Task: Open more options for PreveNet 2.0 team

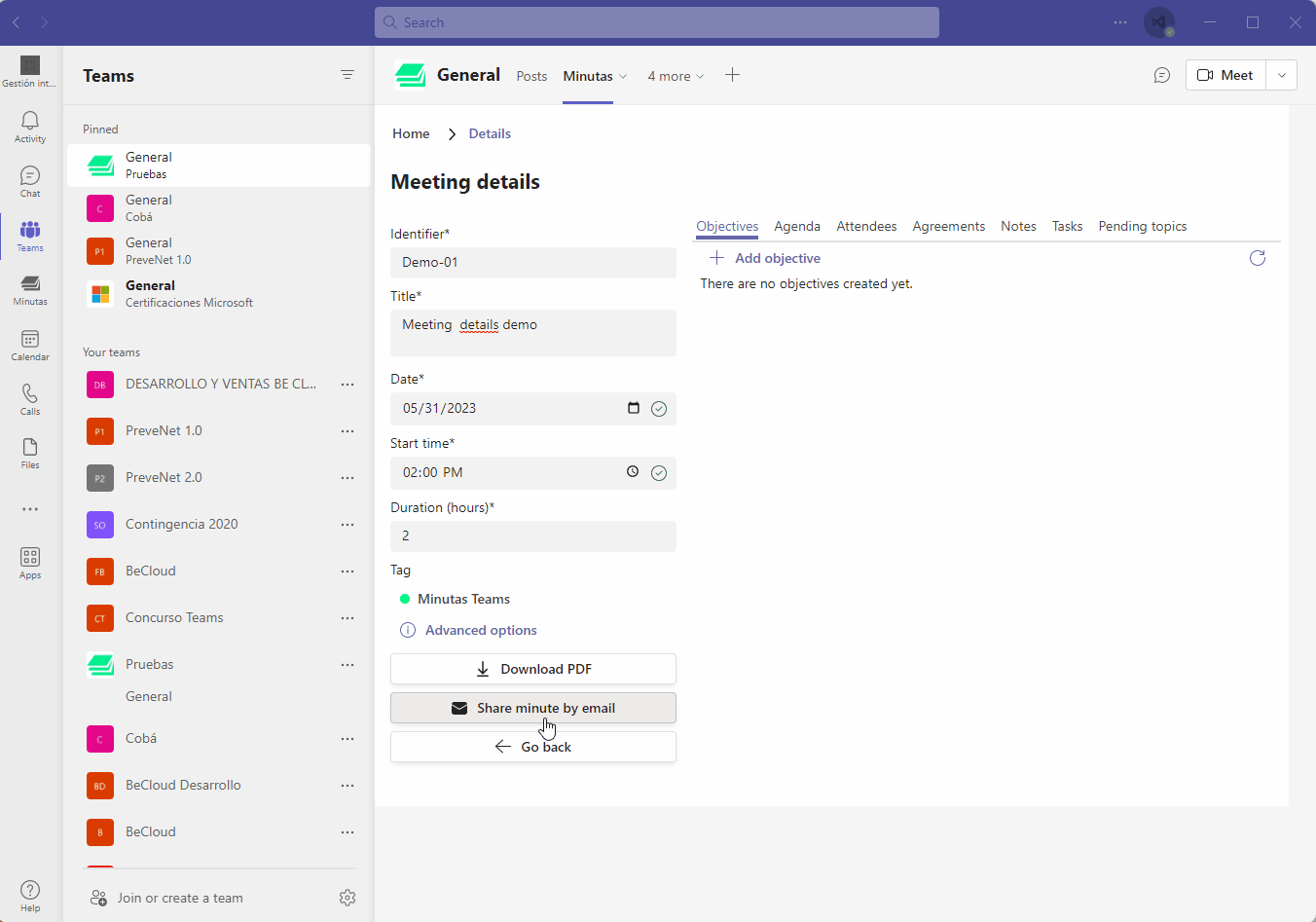Action: click(x=347, y=478)
